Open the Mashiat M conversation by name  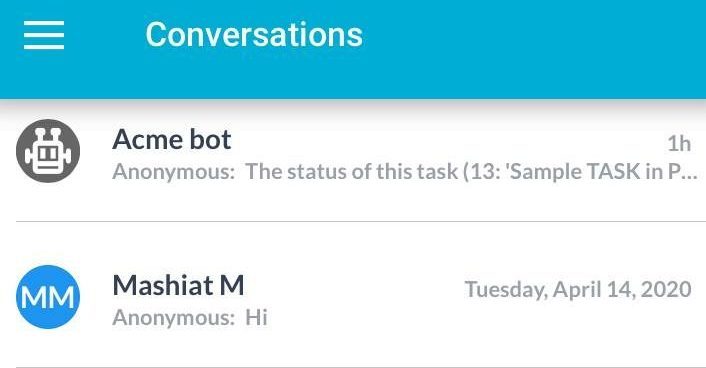(178, 285)
